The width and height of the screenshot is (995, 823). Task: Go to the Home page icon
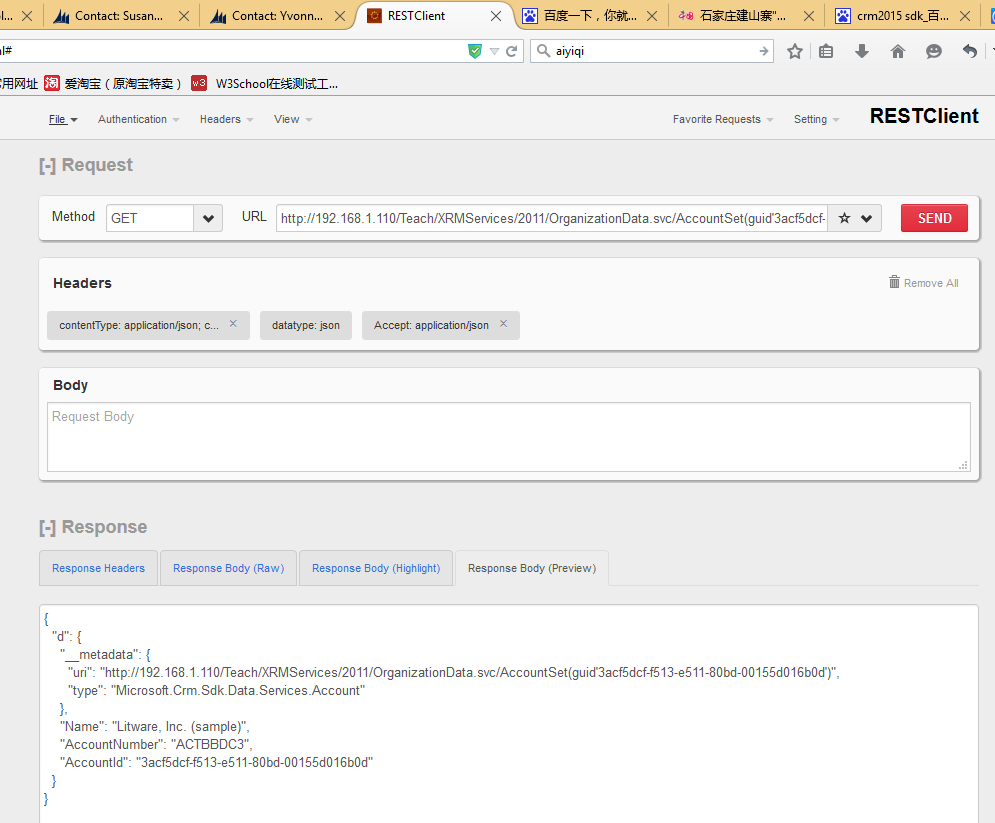[x=897, y=51]
